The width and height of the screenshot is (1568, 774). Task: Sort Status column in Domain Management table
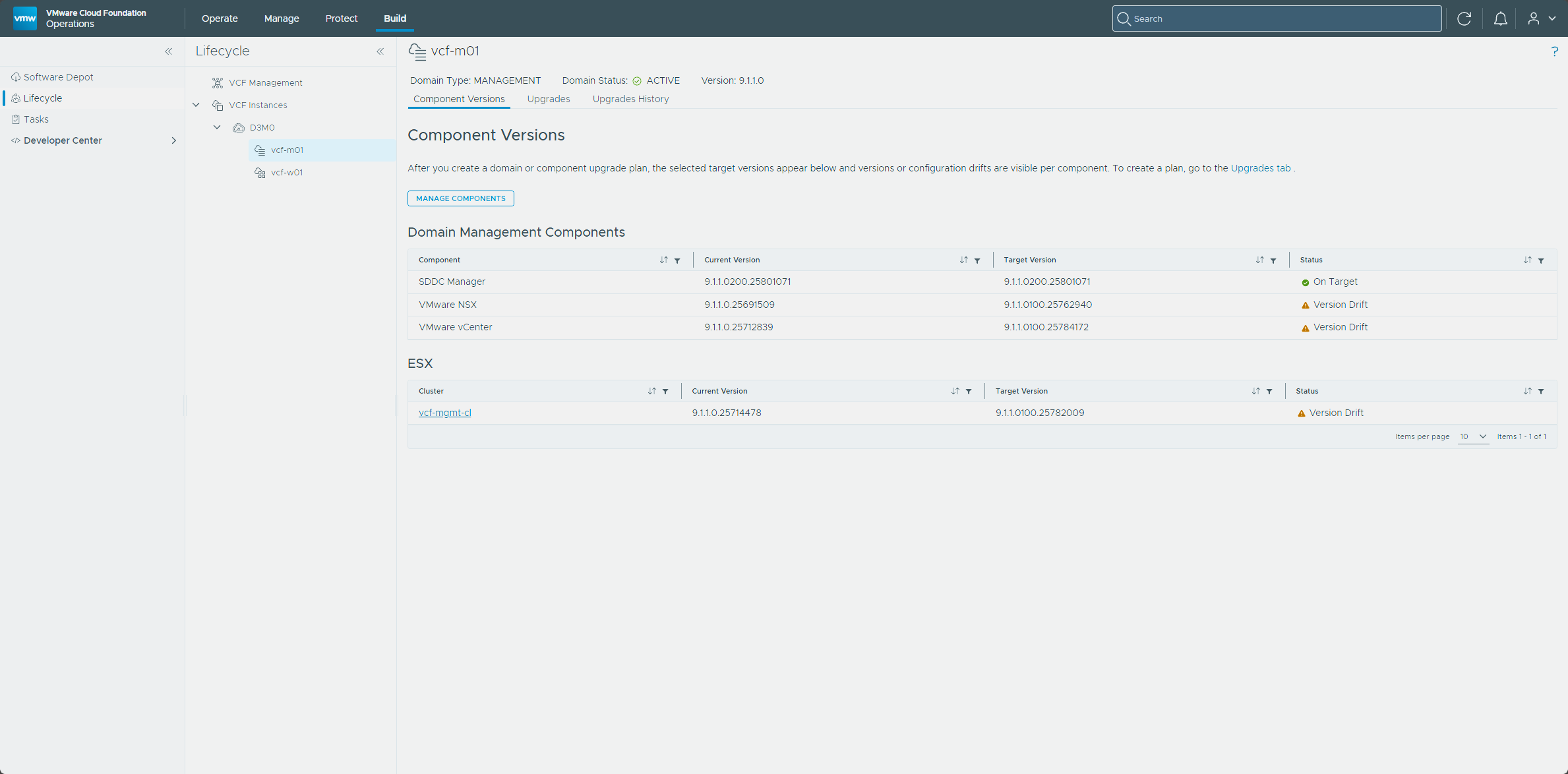(x=1527, y=260)
